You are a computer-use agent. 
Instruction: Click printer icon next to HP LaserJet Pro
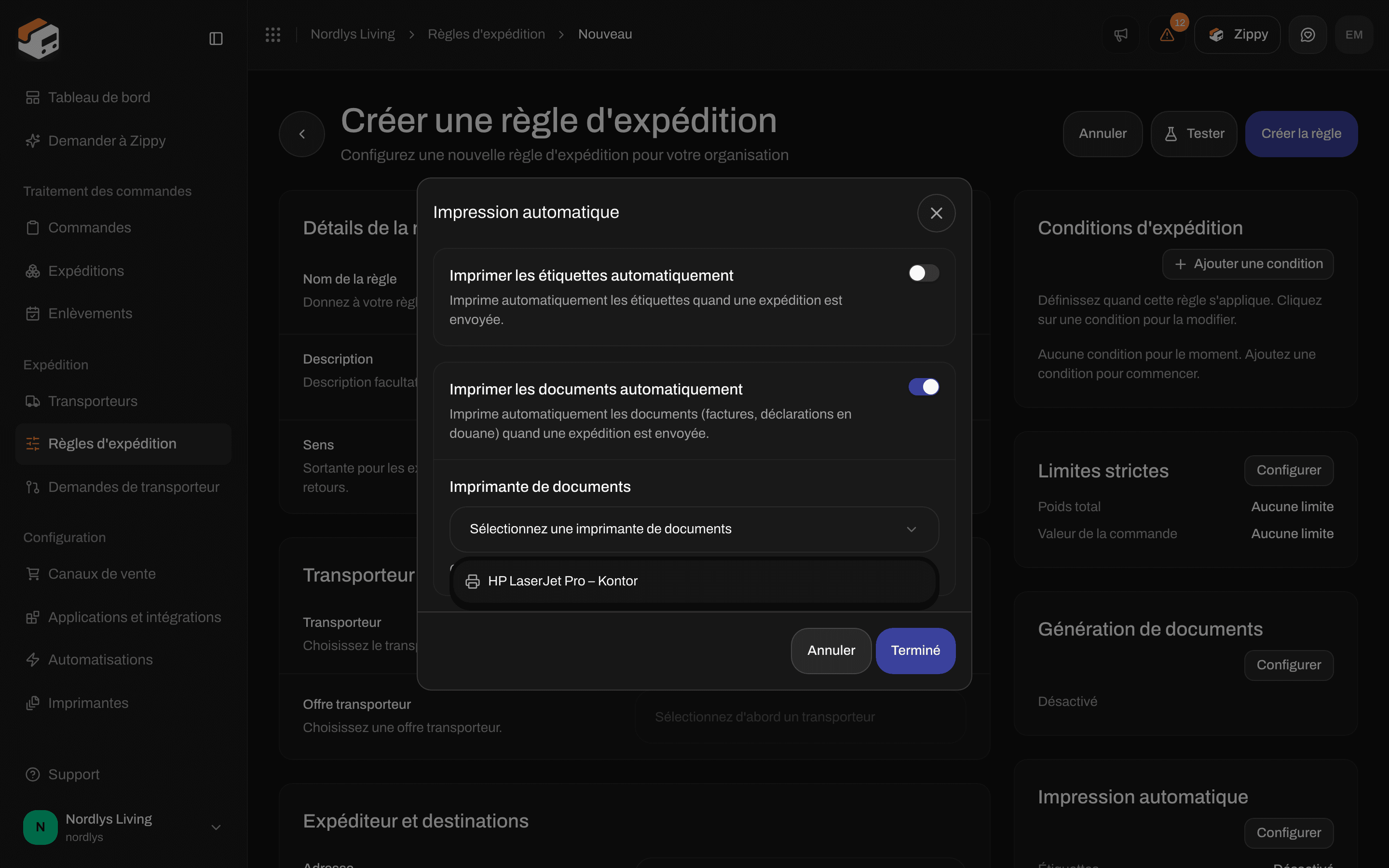472,581
